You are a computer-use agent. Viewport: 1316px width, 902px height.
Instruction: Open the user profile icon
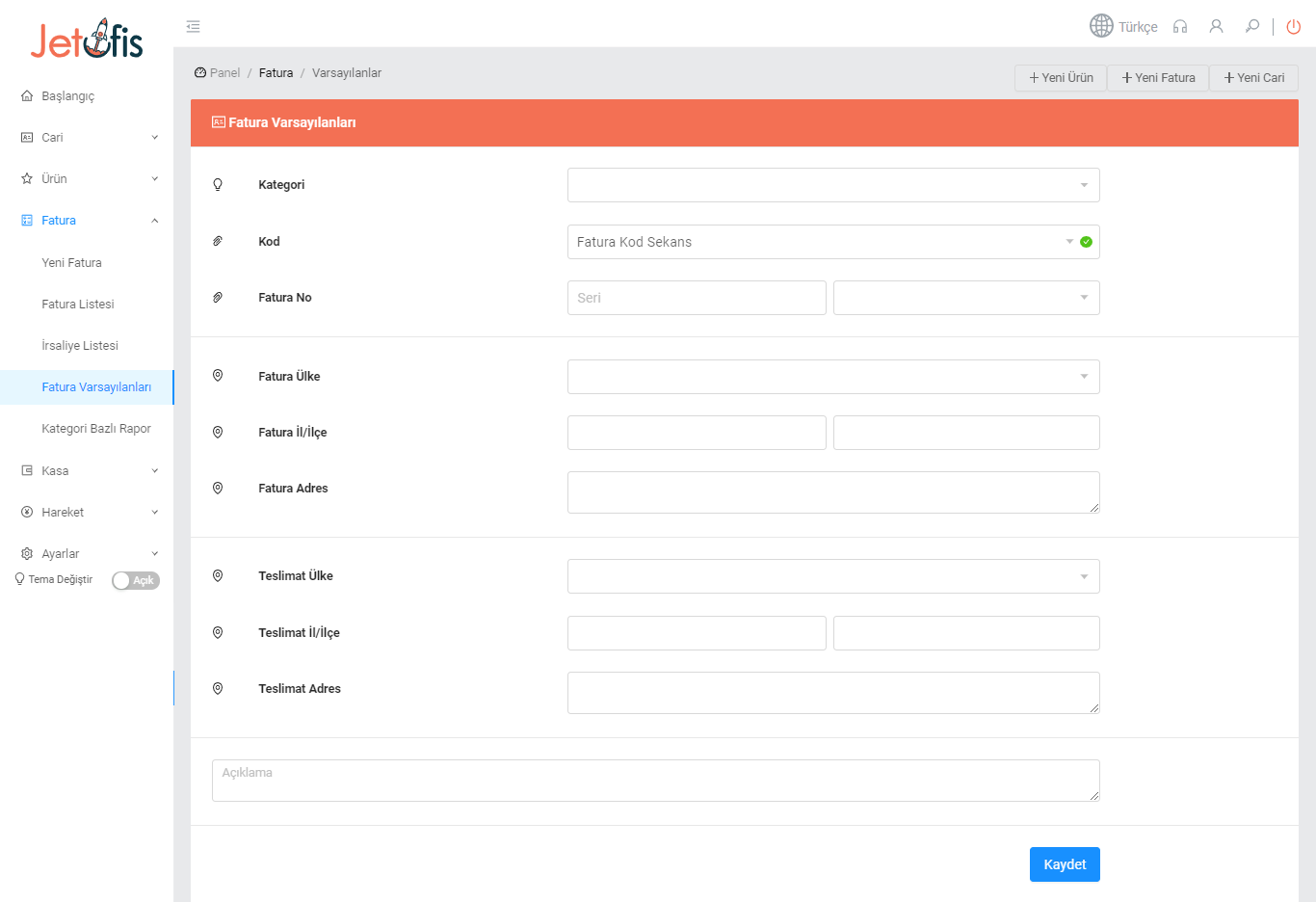pyautogui.click(x=1216, y=26)
